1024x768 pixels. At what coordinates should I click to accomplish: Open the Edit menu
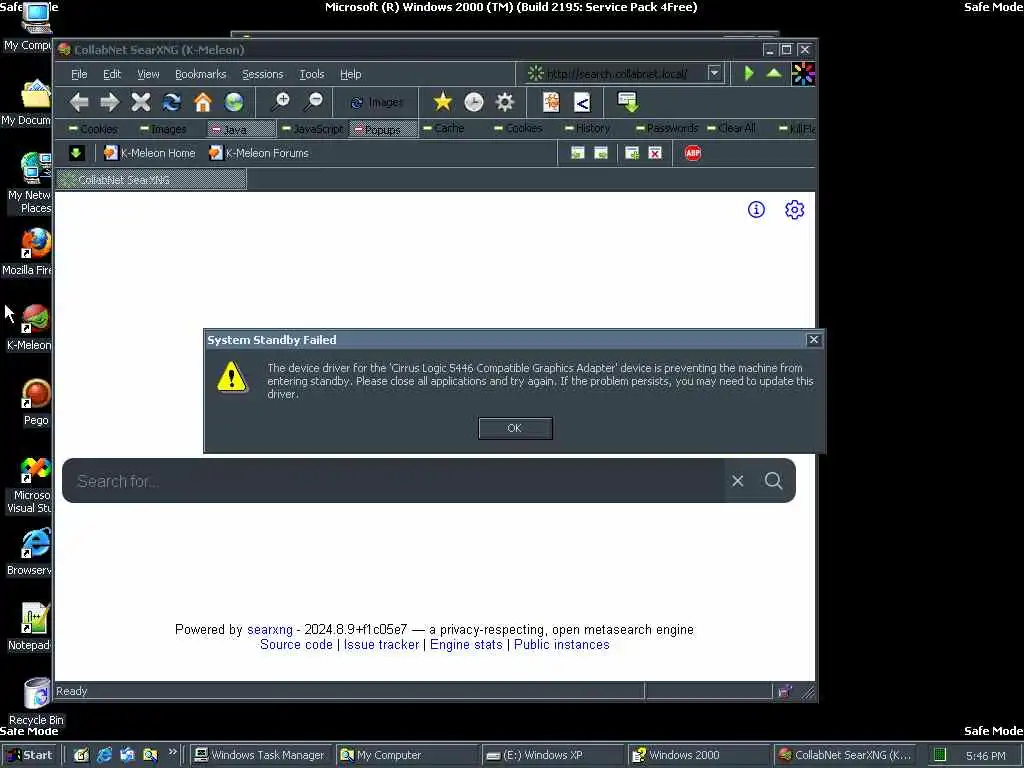coord(112,74)
